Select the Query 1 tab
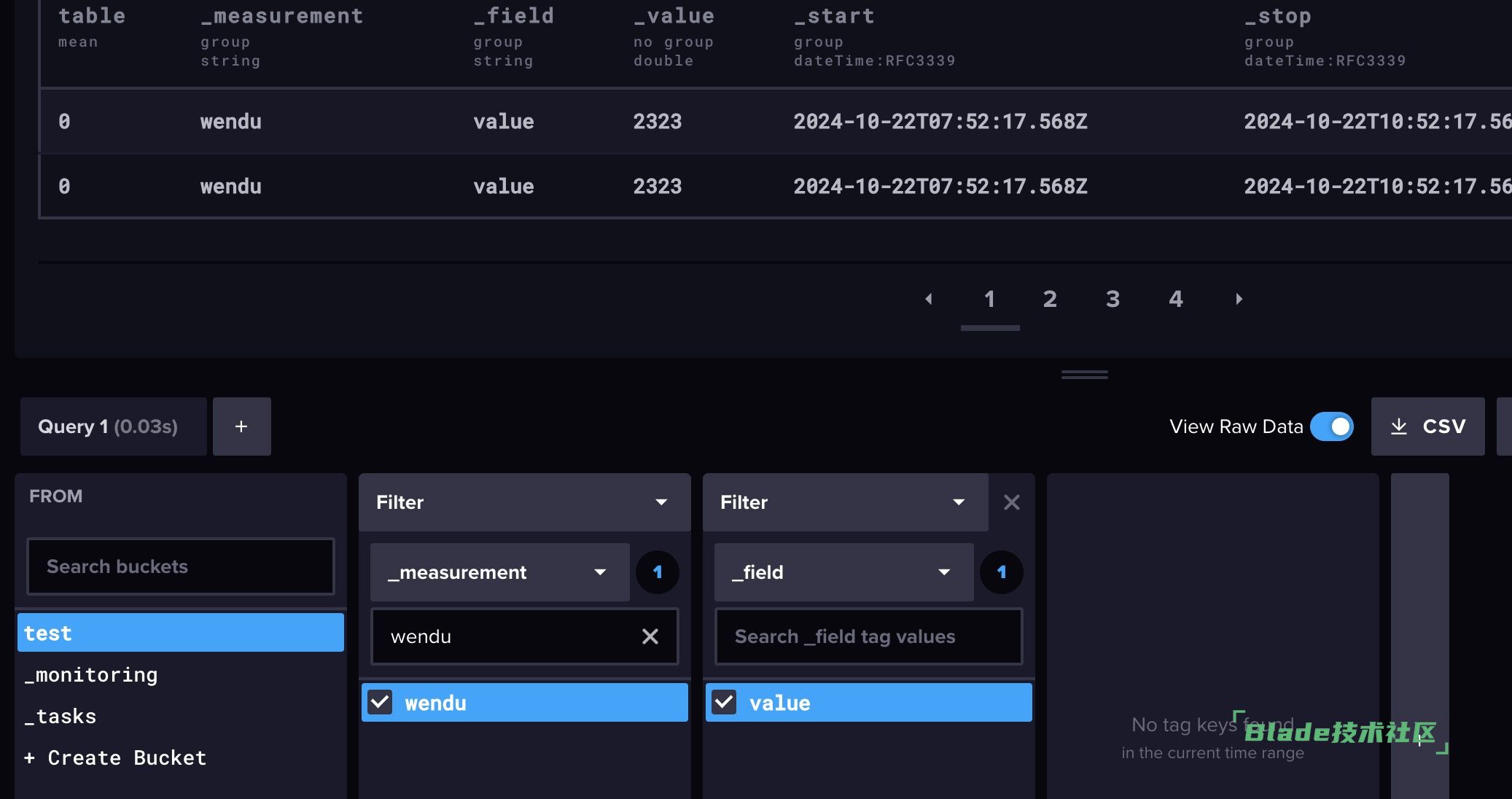The width and height of the screenshot is (1512, 799). pyautogui.click(x=113, y=426)
